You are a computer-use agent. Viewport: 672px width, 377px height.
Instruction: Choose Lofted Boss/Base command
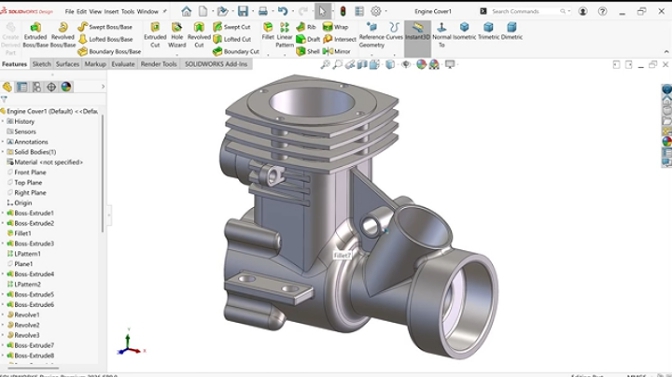[105, 39]
